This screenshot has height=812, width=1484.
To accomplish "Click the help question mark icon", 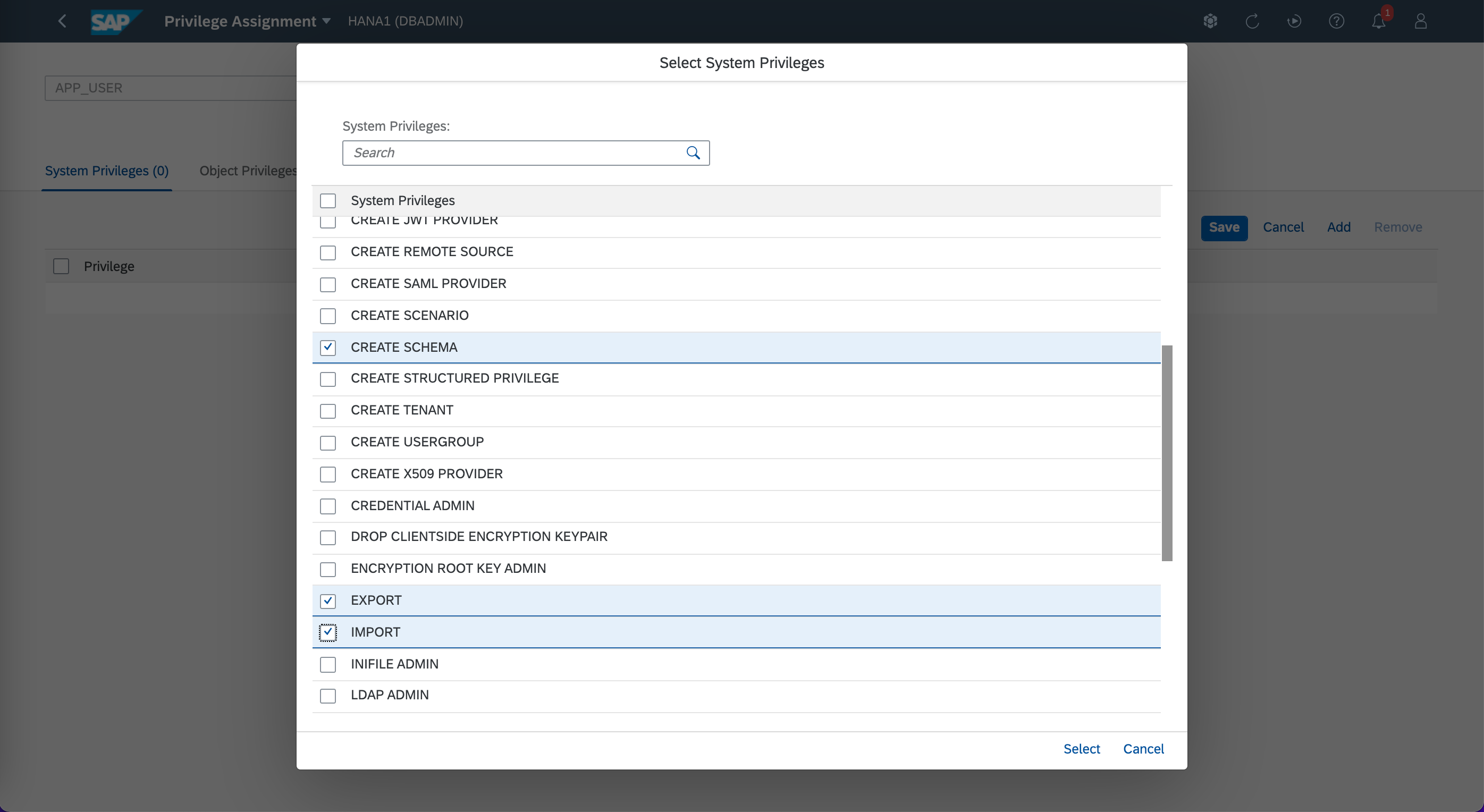I will pyautogui.click(x=1337, y=21).
